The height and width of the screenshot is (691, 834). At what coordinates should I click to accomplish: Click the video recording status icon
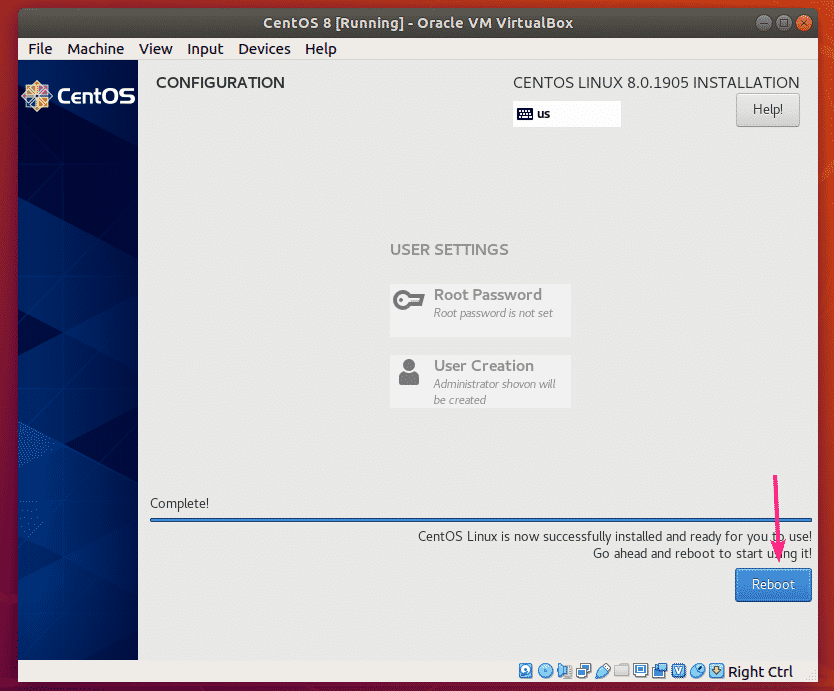pyautogui.click(x=660, y=671)
